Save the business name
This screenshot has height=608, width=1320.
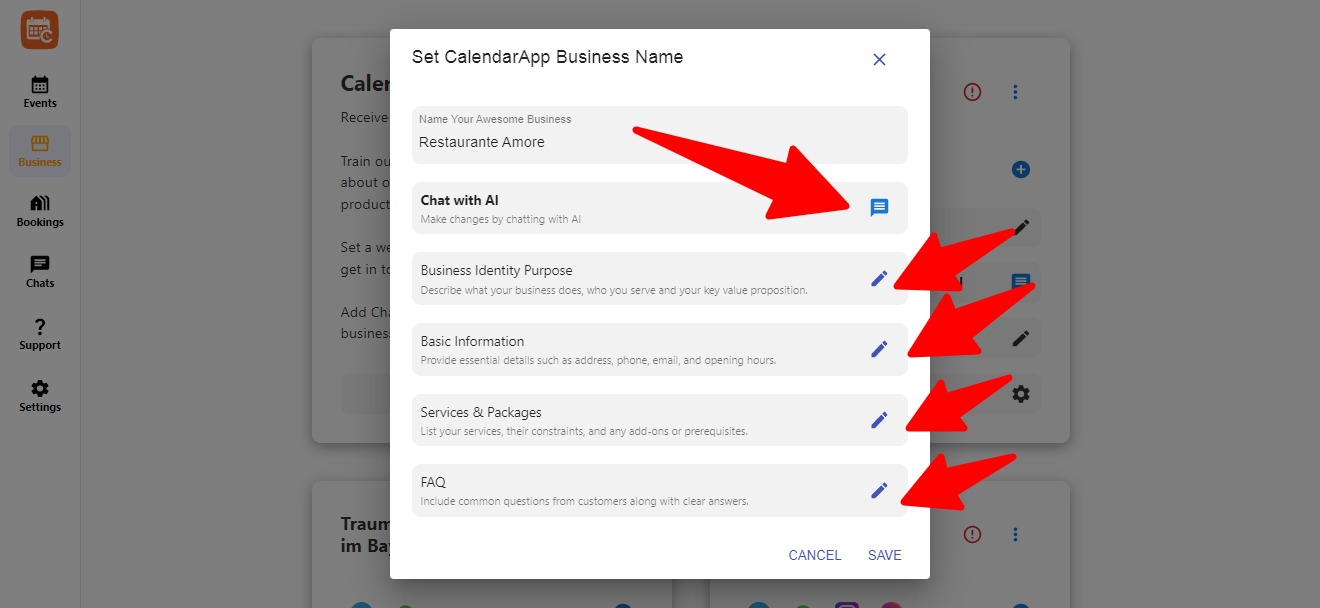[884, 555]
